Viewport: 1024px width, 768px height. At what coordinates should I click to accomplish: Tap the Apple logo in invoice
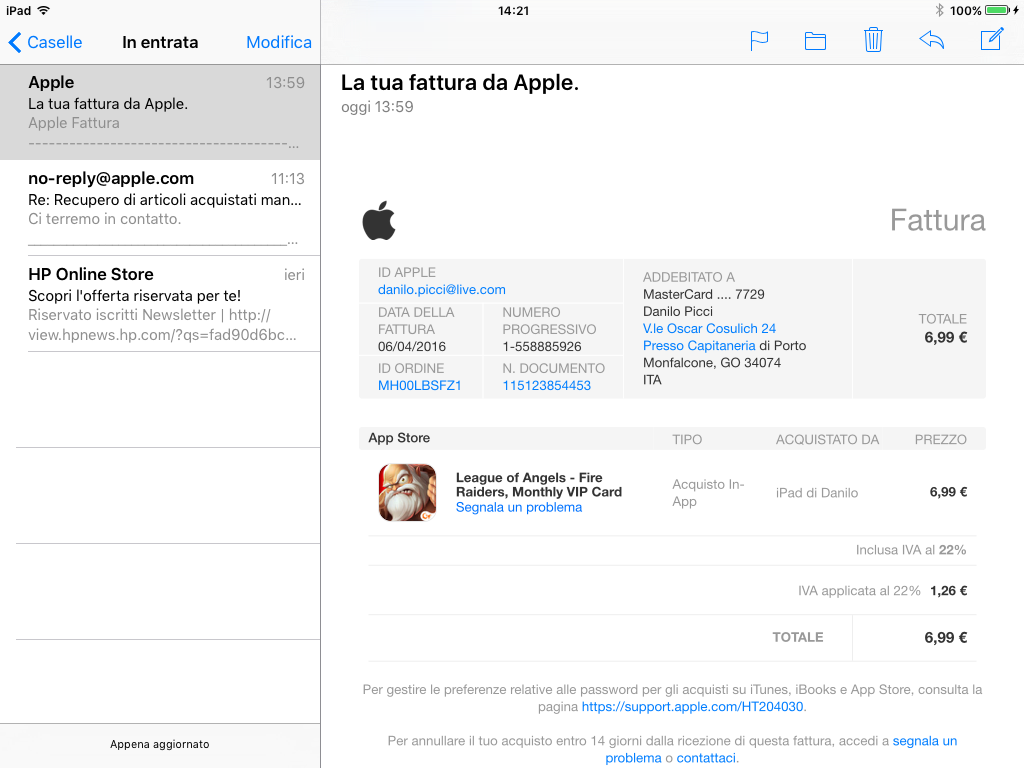(379, 221)
